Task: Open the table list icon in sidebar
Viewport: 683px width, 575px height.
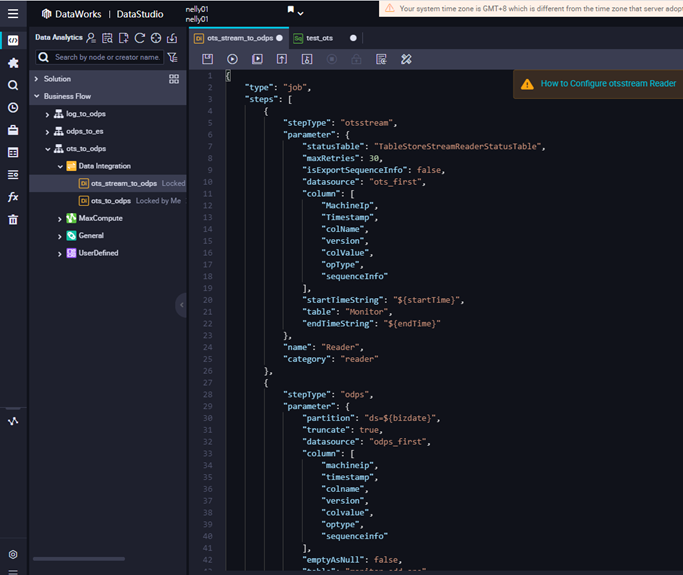Action: point(13,152)
